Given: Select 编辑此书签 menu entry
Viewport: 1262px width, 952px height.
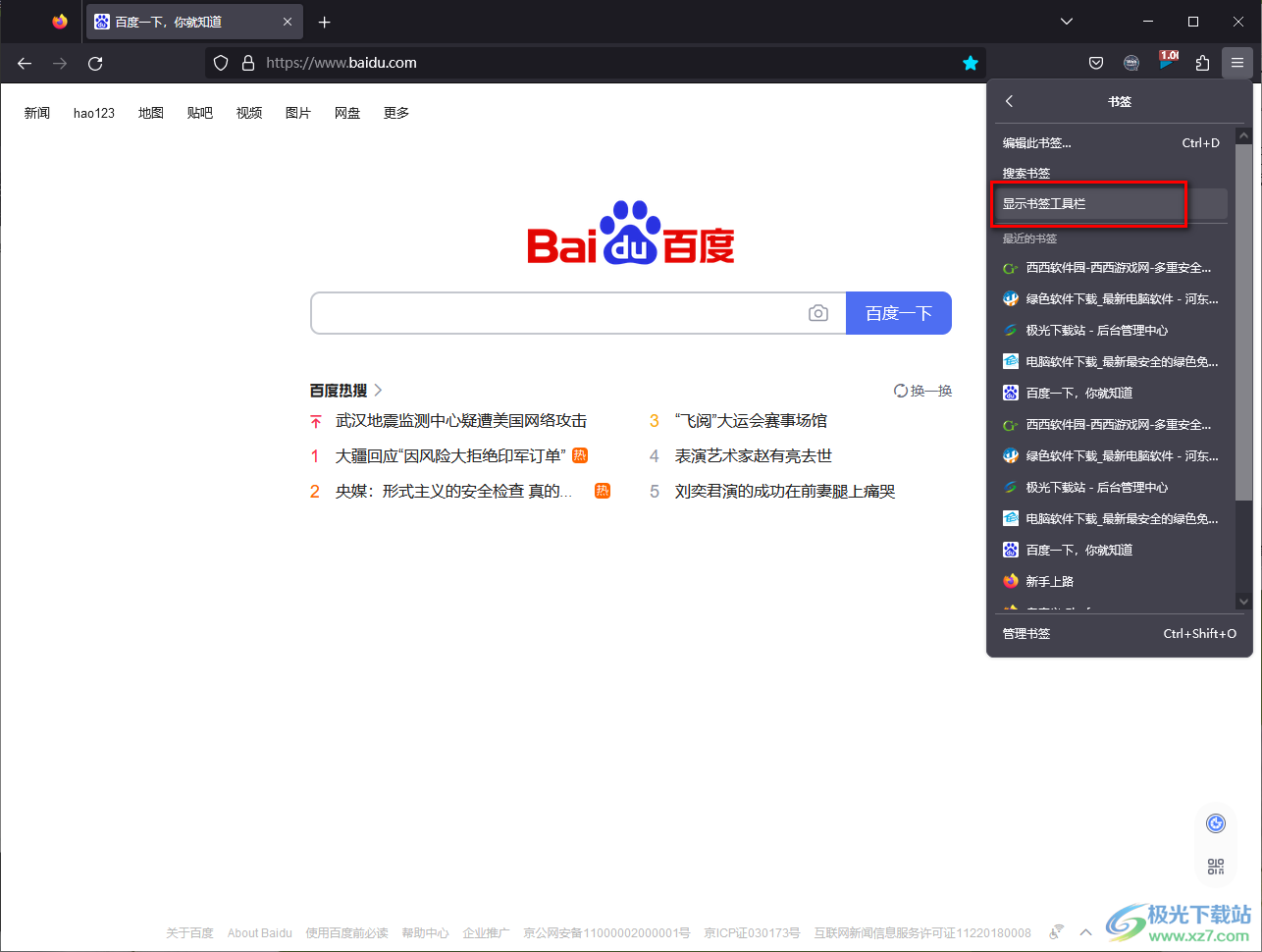Looking at the screenshot, I should pos(1111,143).
